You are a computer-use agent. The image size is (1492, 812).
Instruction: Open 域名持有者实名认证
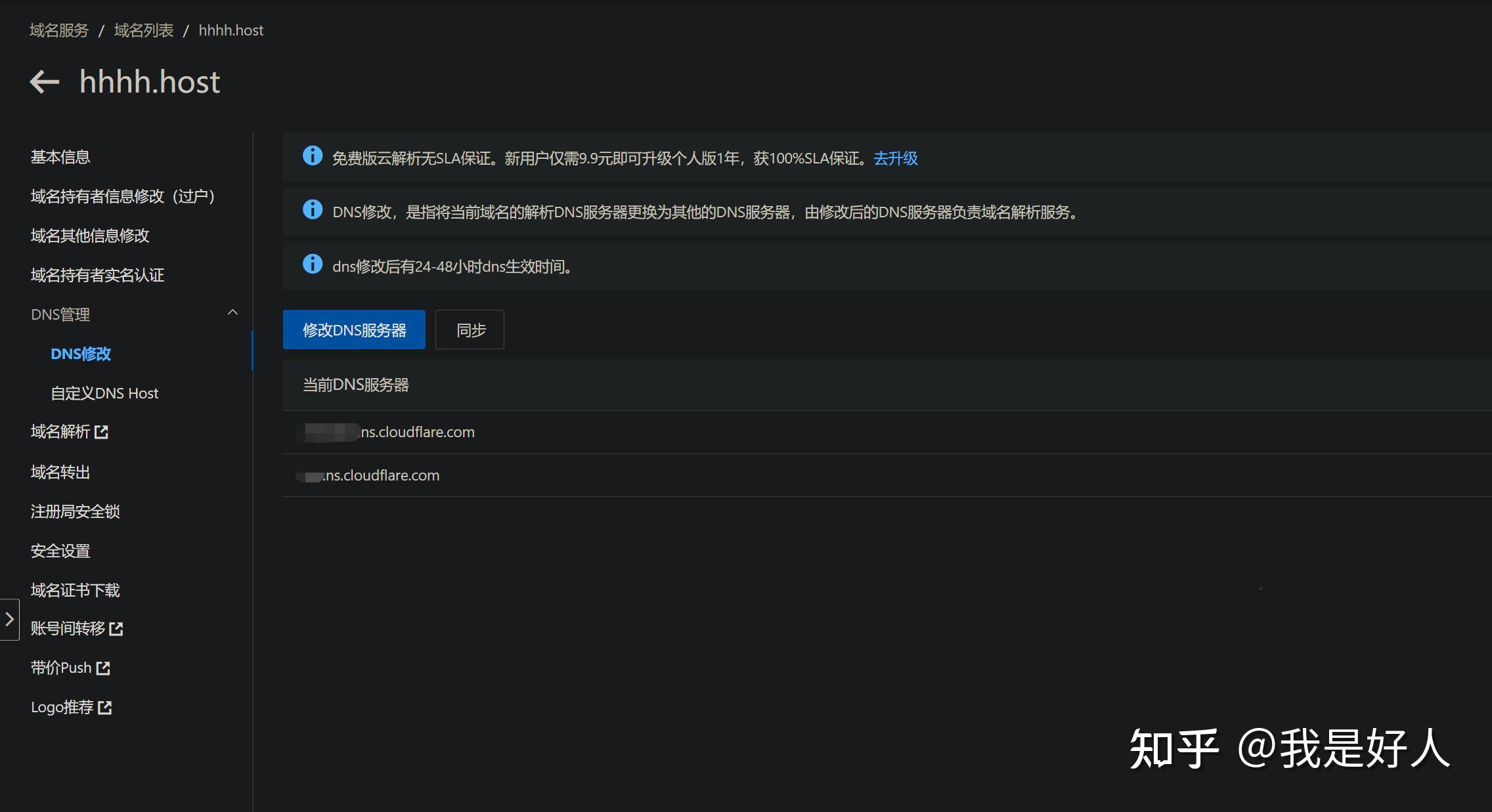97,275
